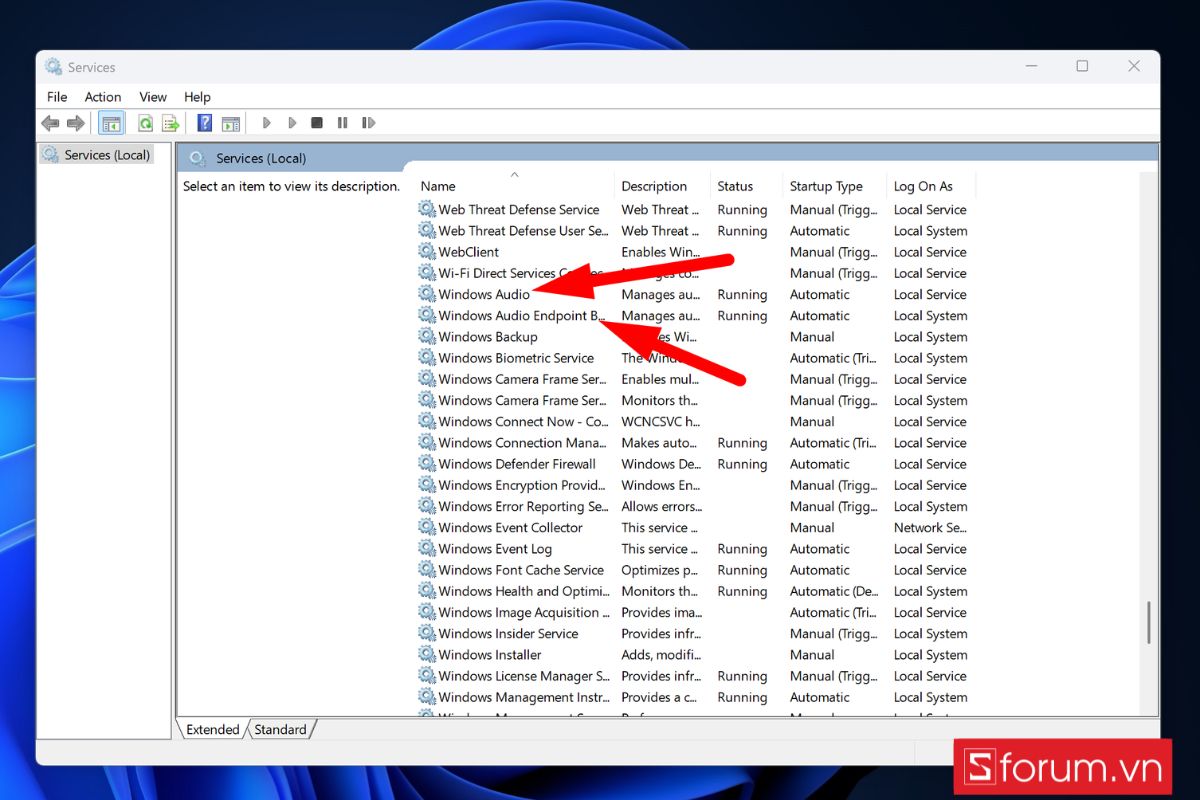
Task: Click the "Makes auto..." description cell
Action: 659,443
